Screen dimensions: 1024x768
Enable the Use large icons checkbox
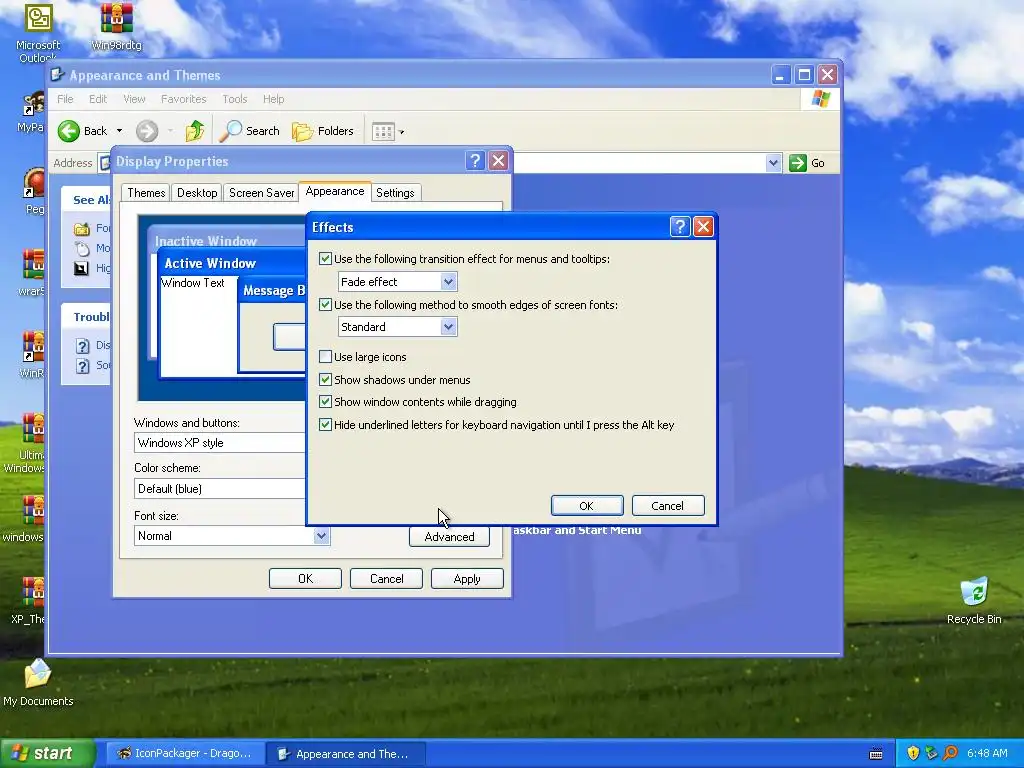pos(325,357)
